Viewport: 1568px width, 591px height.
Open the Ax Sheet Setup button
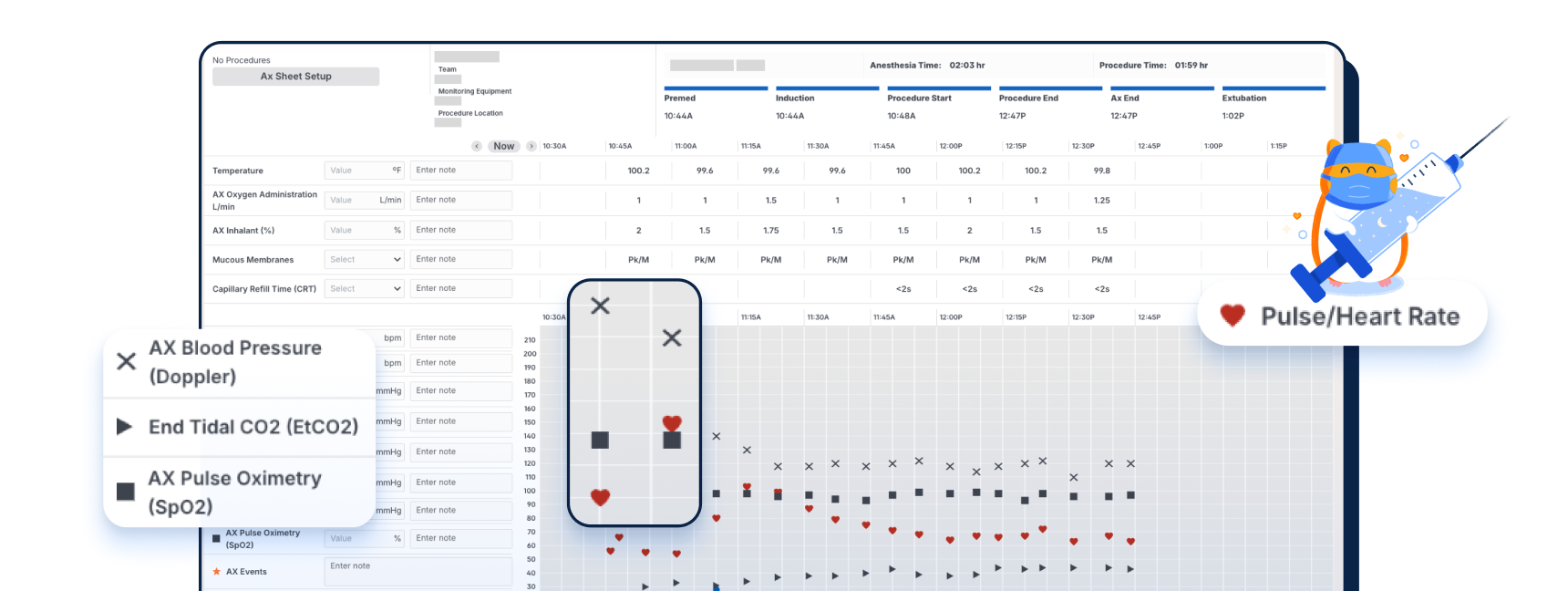(x=295, y=77)
